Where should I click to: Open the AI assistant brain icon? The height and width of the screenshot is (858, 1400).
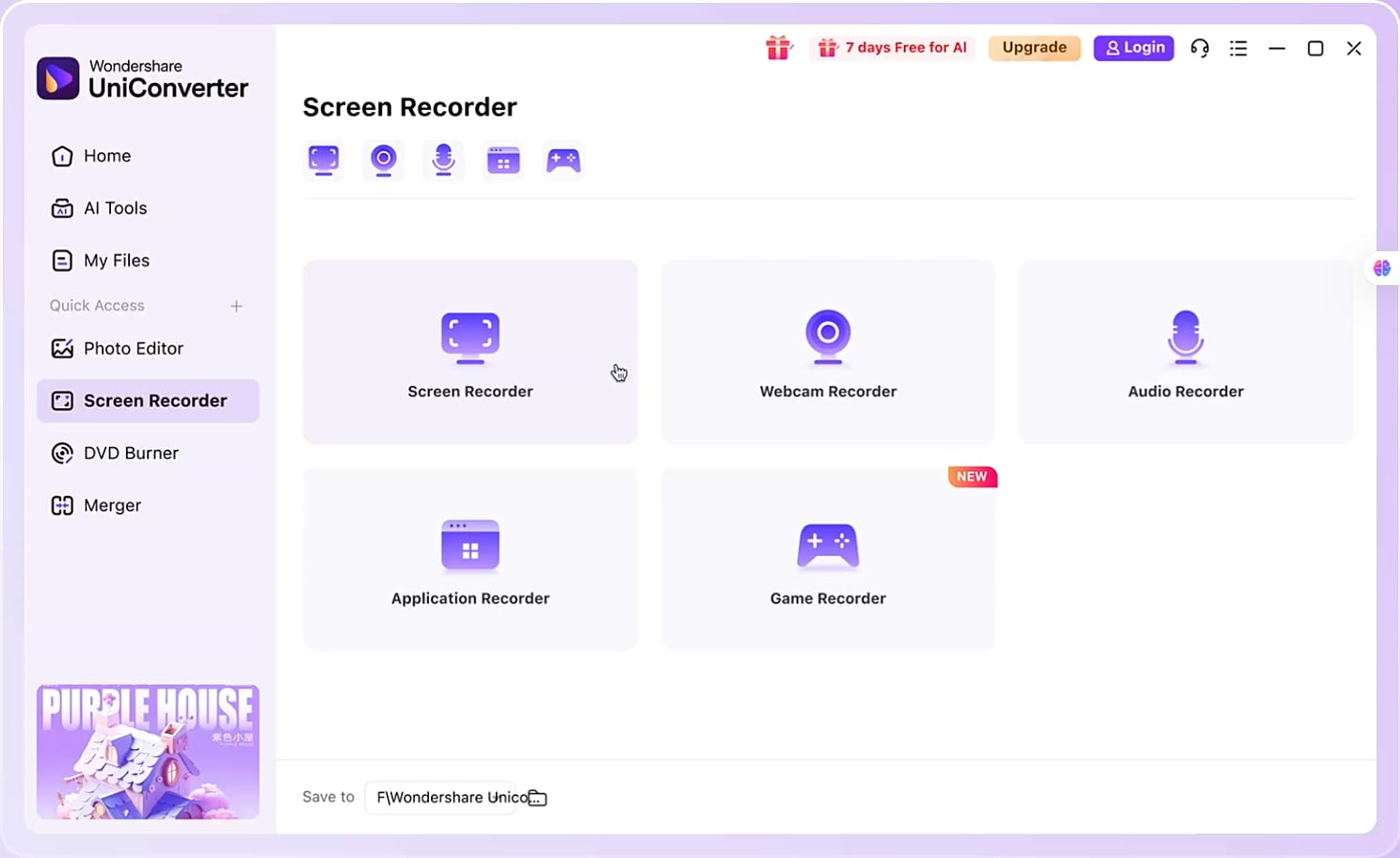click(1381, 268)
